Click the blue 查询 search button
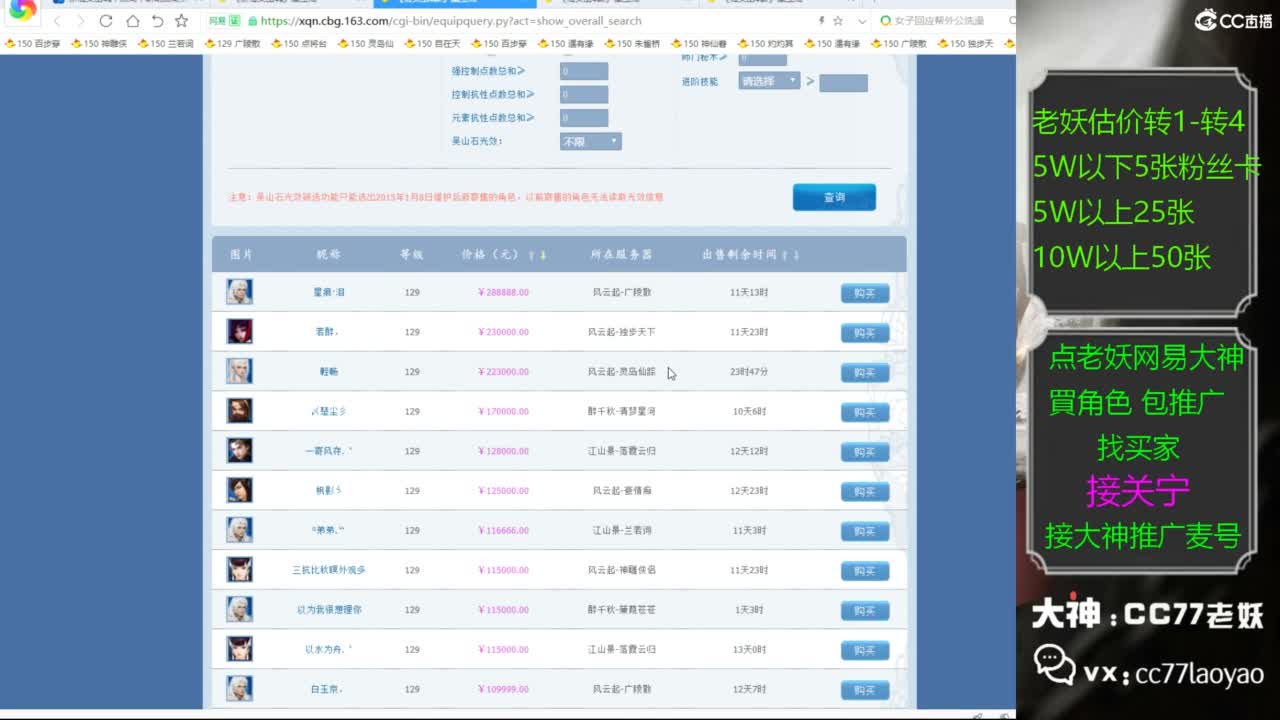This screenshot has height=720, width=1280. 834,197
